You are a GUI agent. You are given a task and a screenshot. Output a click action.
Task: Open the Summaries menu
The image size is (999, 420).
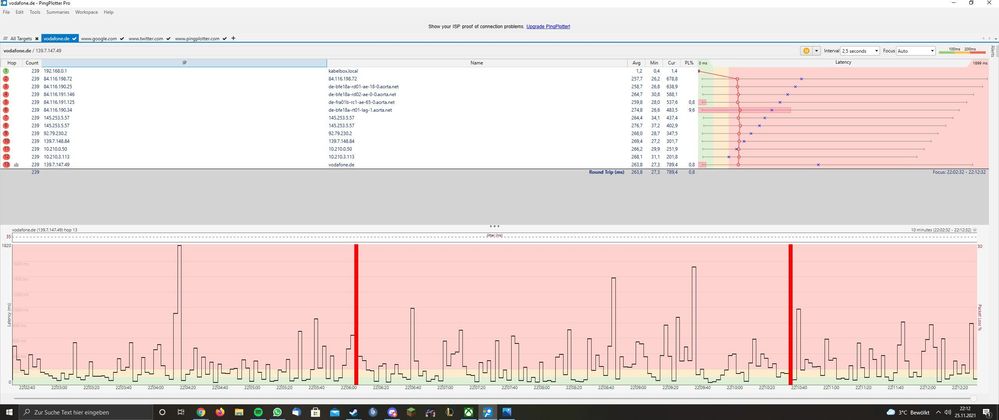pos(58,12)
